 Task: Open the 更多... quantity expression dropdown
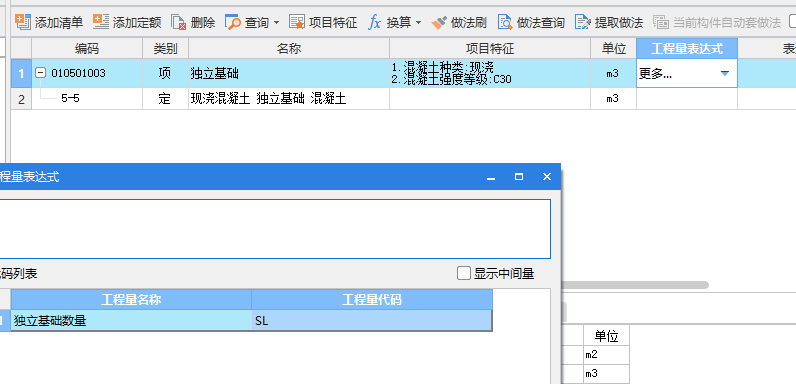click(x=725, y=74)
